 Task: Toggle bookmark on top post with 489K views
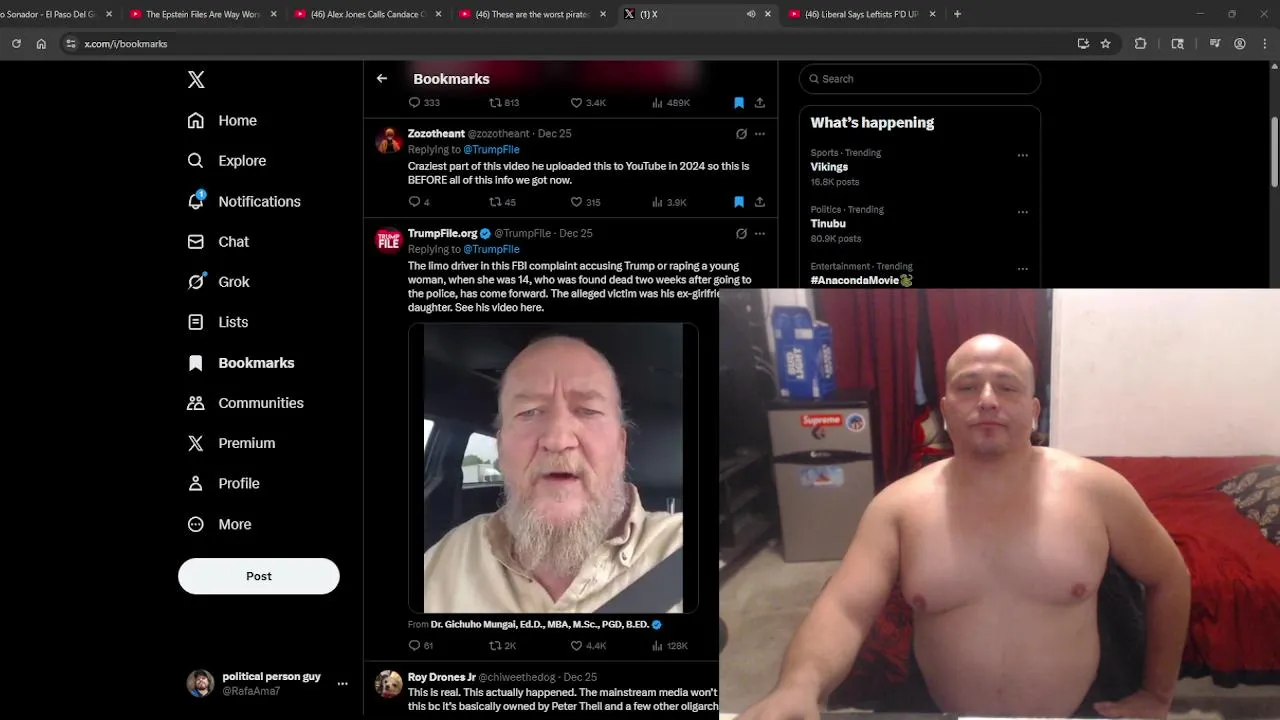739,103
